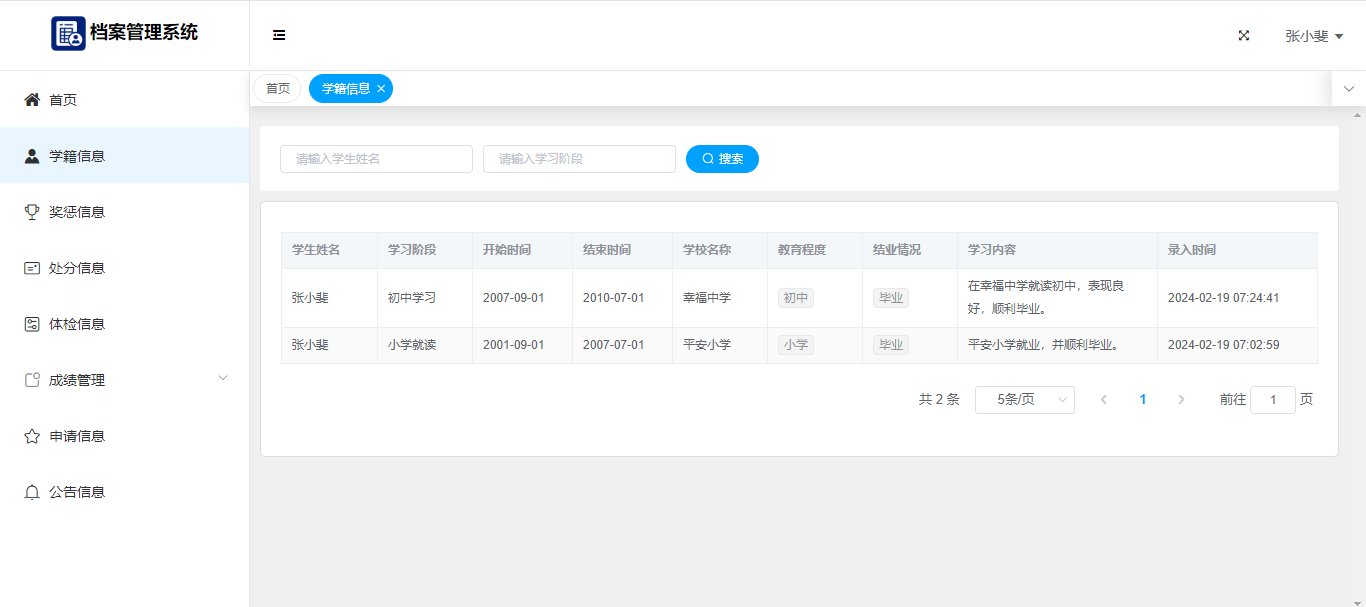Click the 请输入学习阶段 input field
Viewport: 1366px width, 607px height.
[579, 159]
